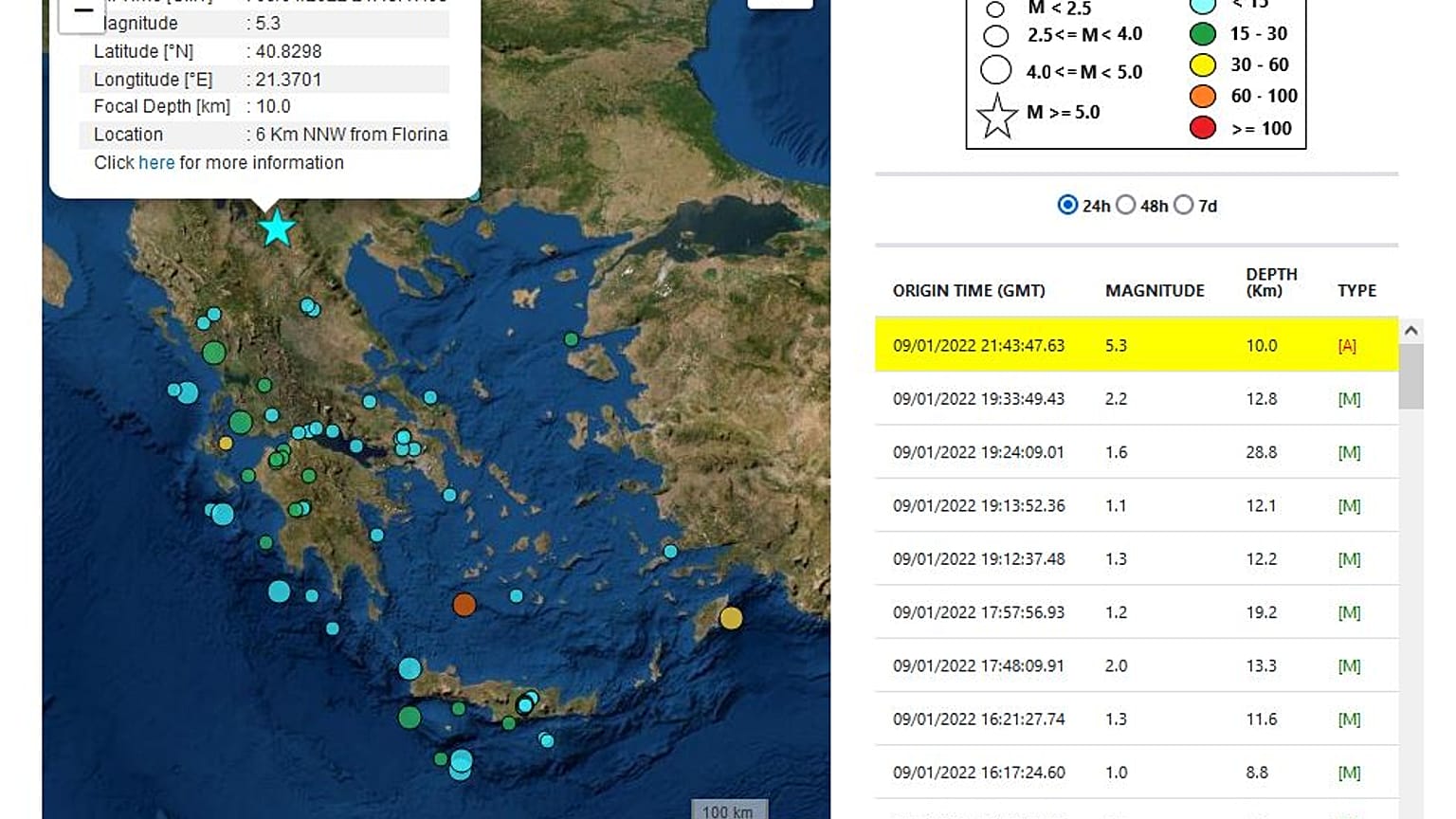Sort by ORIGIN TIME (GMT) column header

[969, 291]
